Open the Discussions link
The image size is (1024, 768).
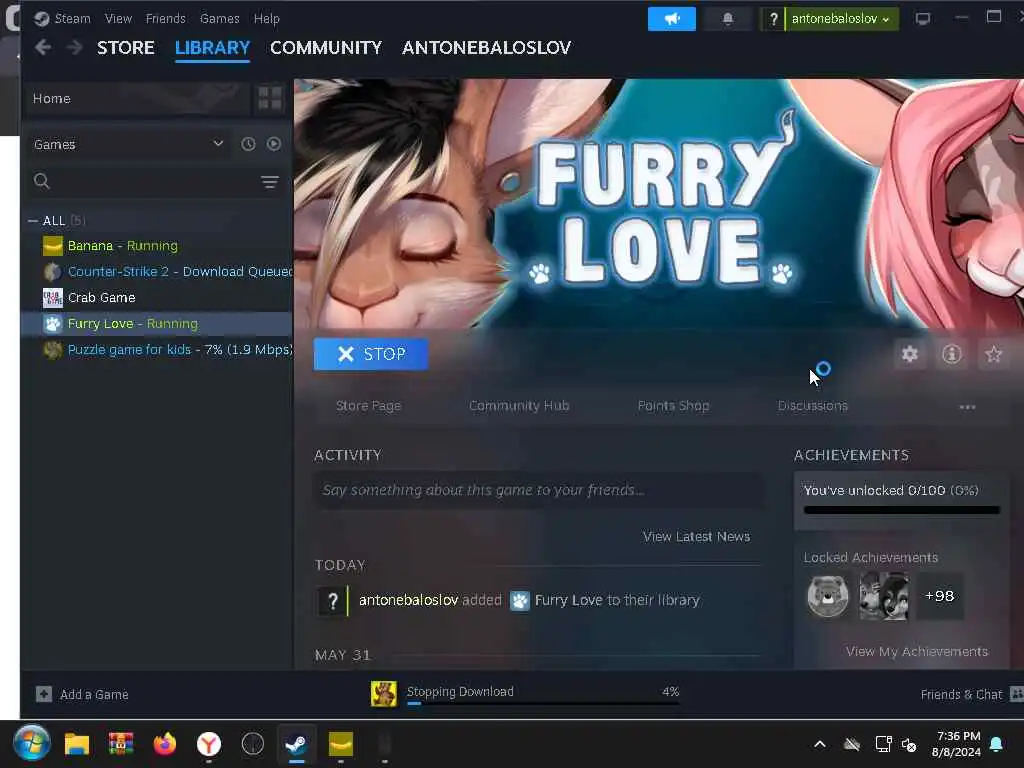812,406
